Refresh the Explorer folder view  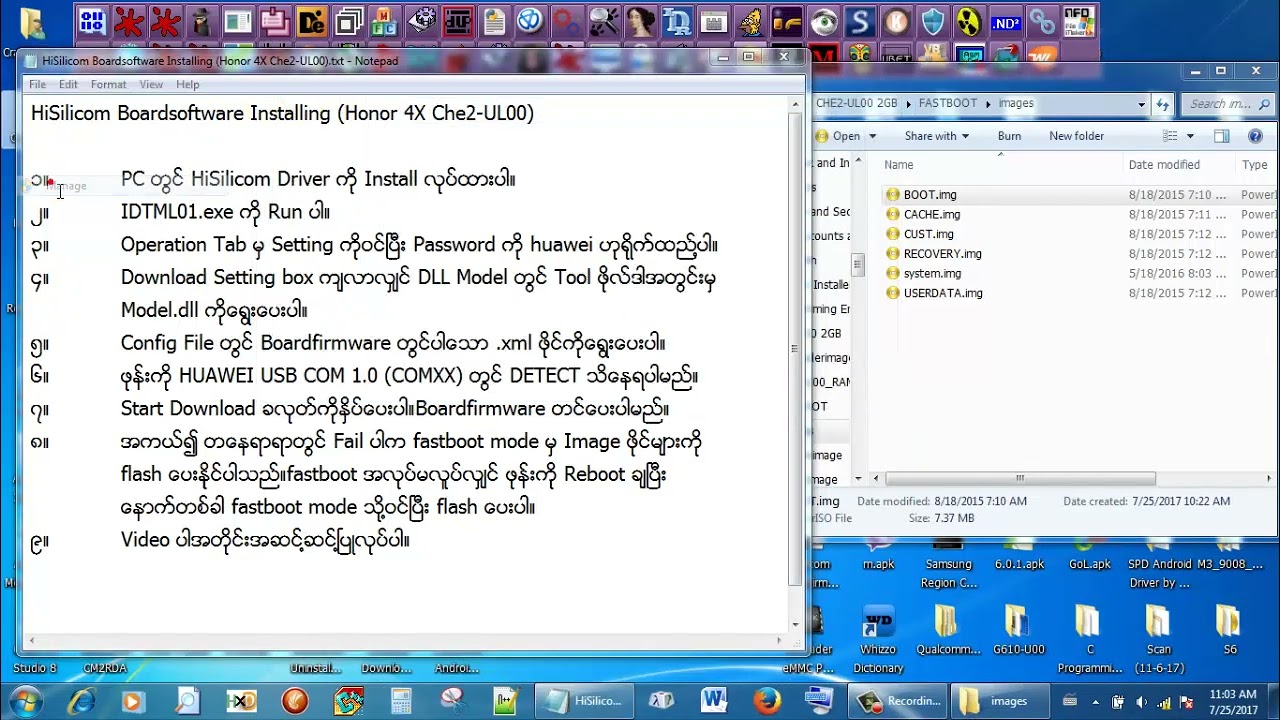(x=1162, y=103)
